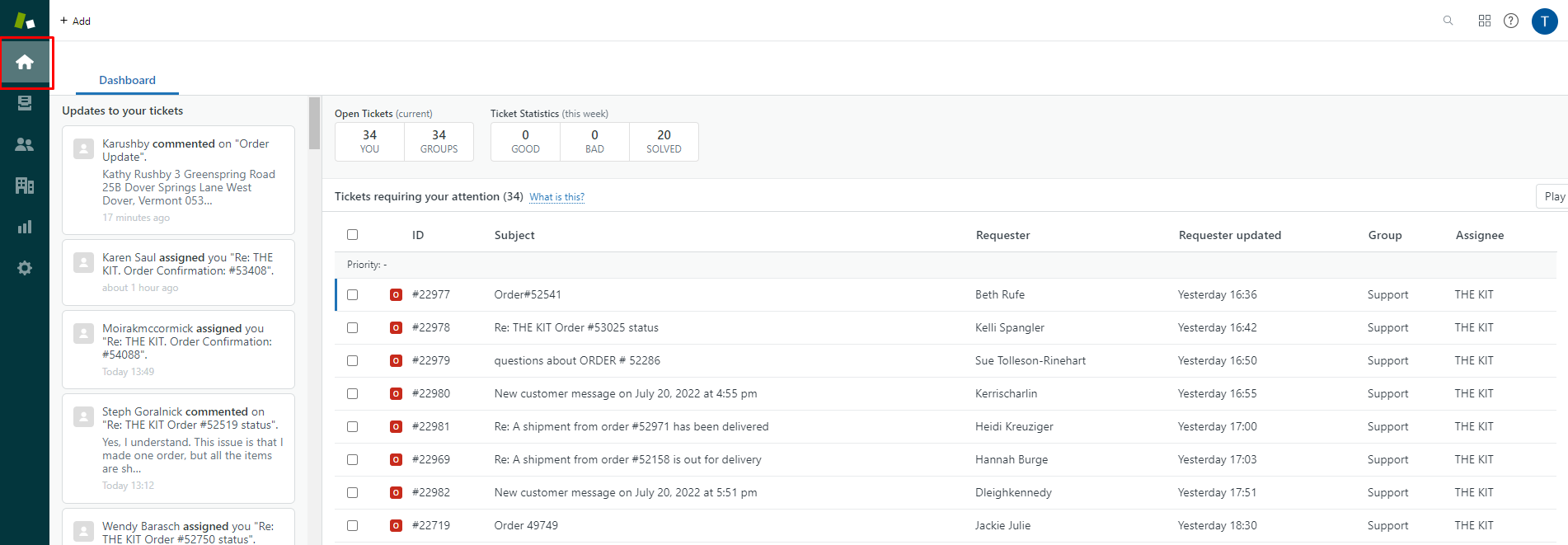
Task: Open the Customers icon in sidebar
Action: 25,144
